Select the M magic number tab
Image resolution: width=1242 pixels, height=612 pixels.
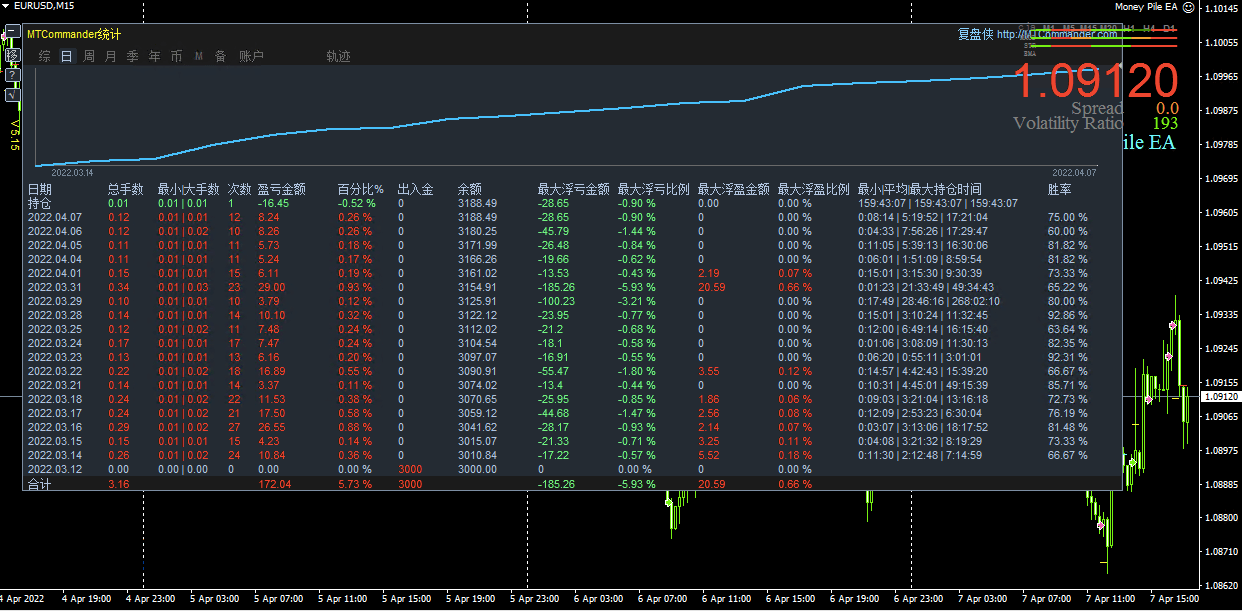pyautogui.click(x=198, y=56)
